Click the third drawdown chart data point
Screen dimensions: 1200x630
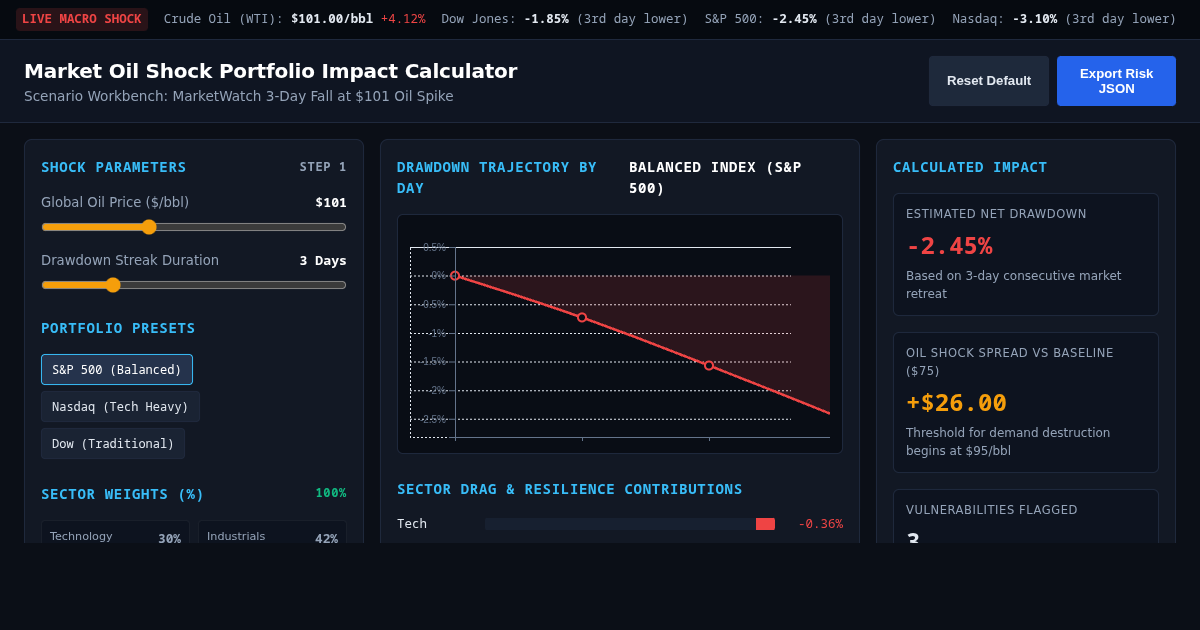coord(709,365)
